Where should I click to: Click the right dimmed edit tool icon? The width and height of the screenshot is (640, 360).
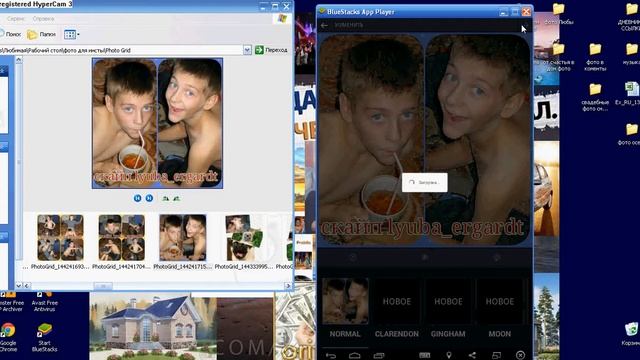point(497,257)
